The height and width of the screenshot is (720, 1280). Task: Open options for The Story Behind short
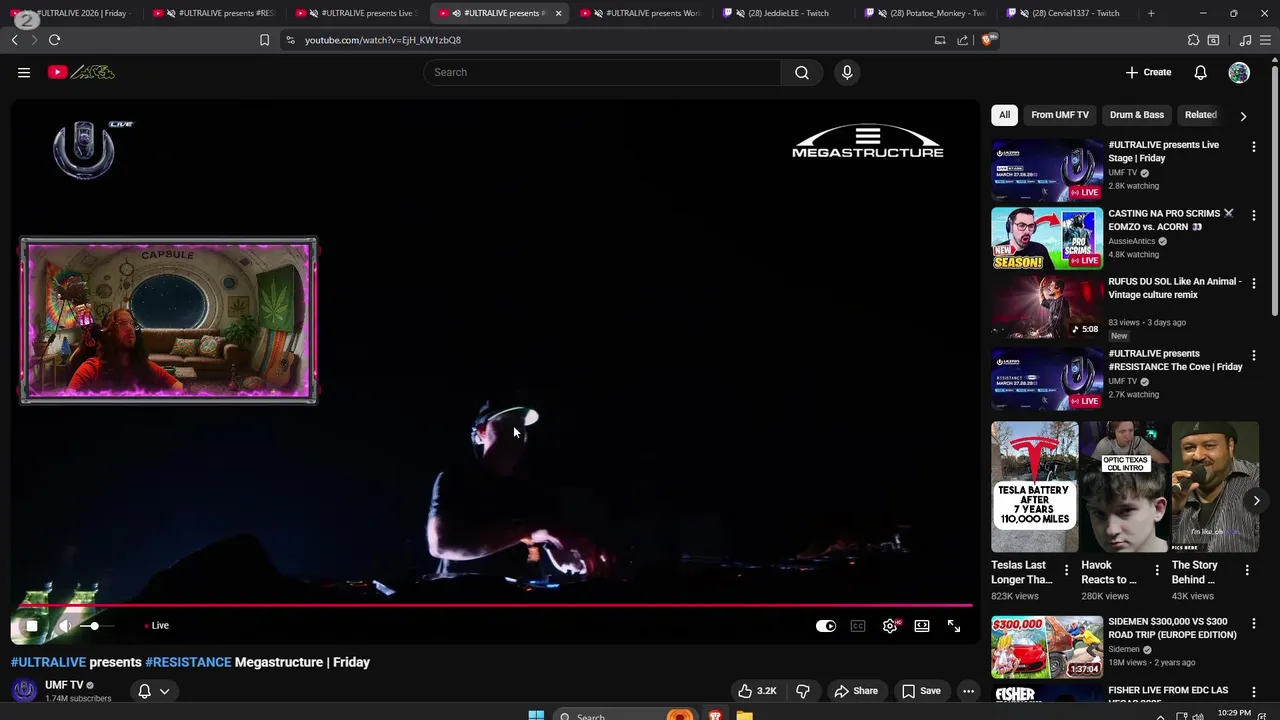(1247, 570)
